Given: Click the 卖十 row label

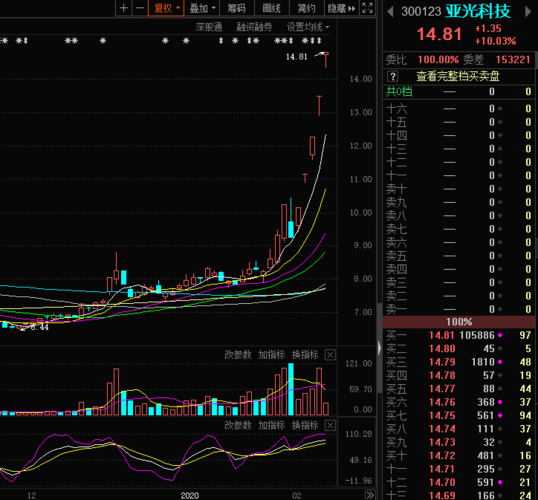Looking at the screenshot, I should [x=396, y=189].
